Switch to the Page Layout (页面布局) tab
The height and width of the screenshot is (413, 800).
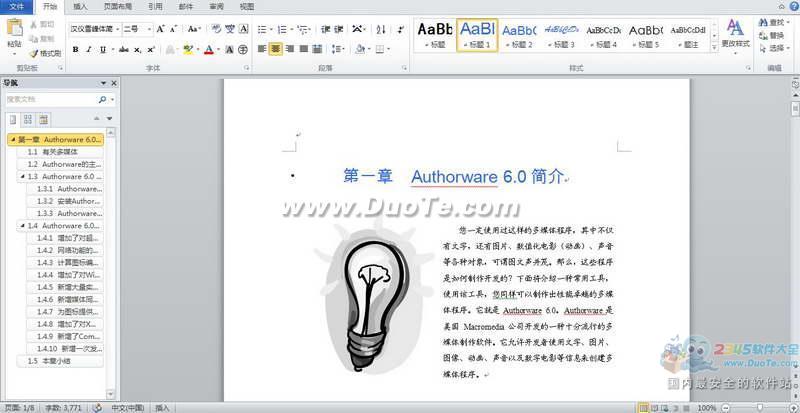tap(118, 7)
